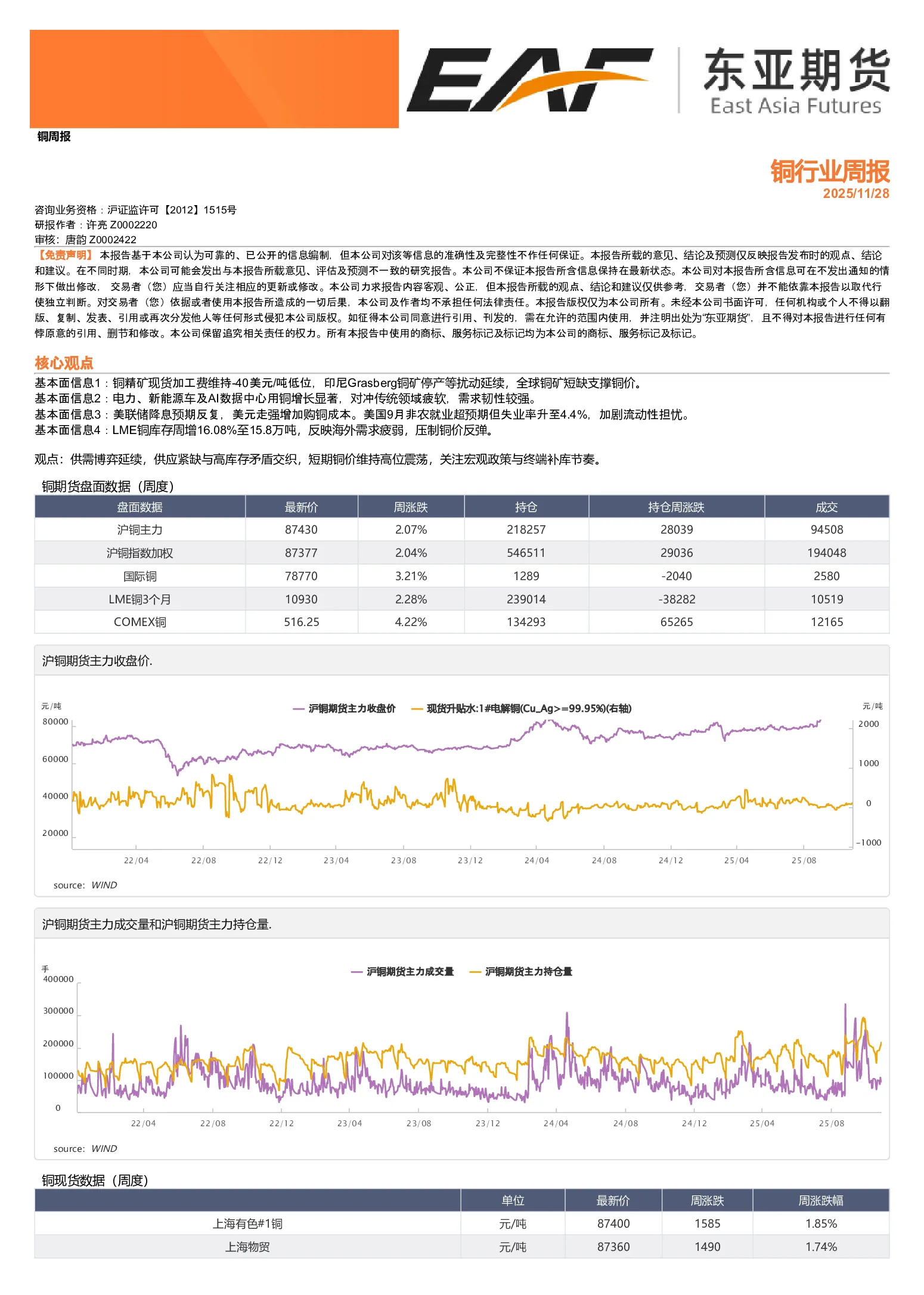Click the COMEX price 516.25

click(301, 622)
